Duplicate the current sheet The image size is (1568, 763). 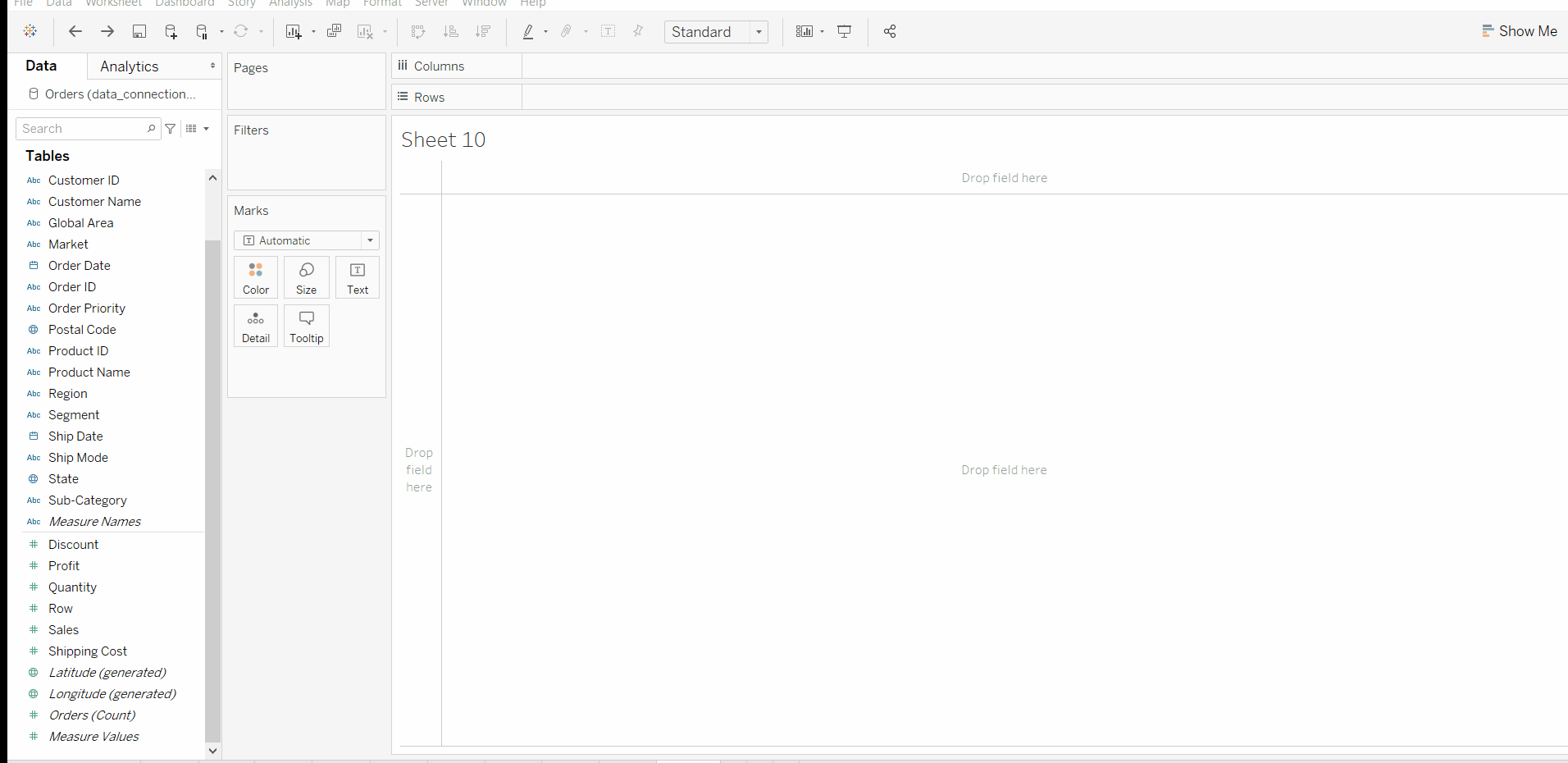(x=334, y=31)
